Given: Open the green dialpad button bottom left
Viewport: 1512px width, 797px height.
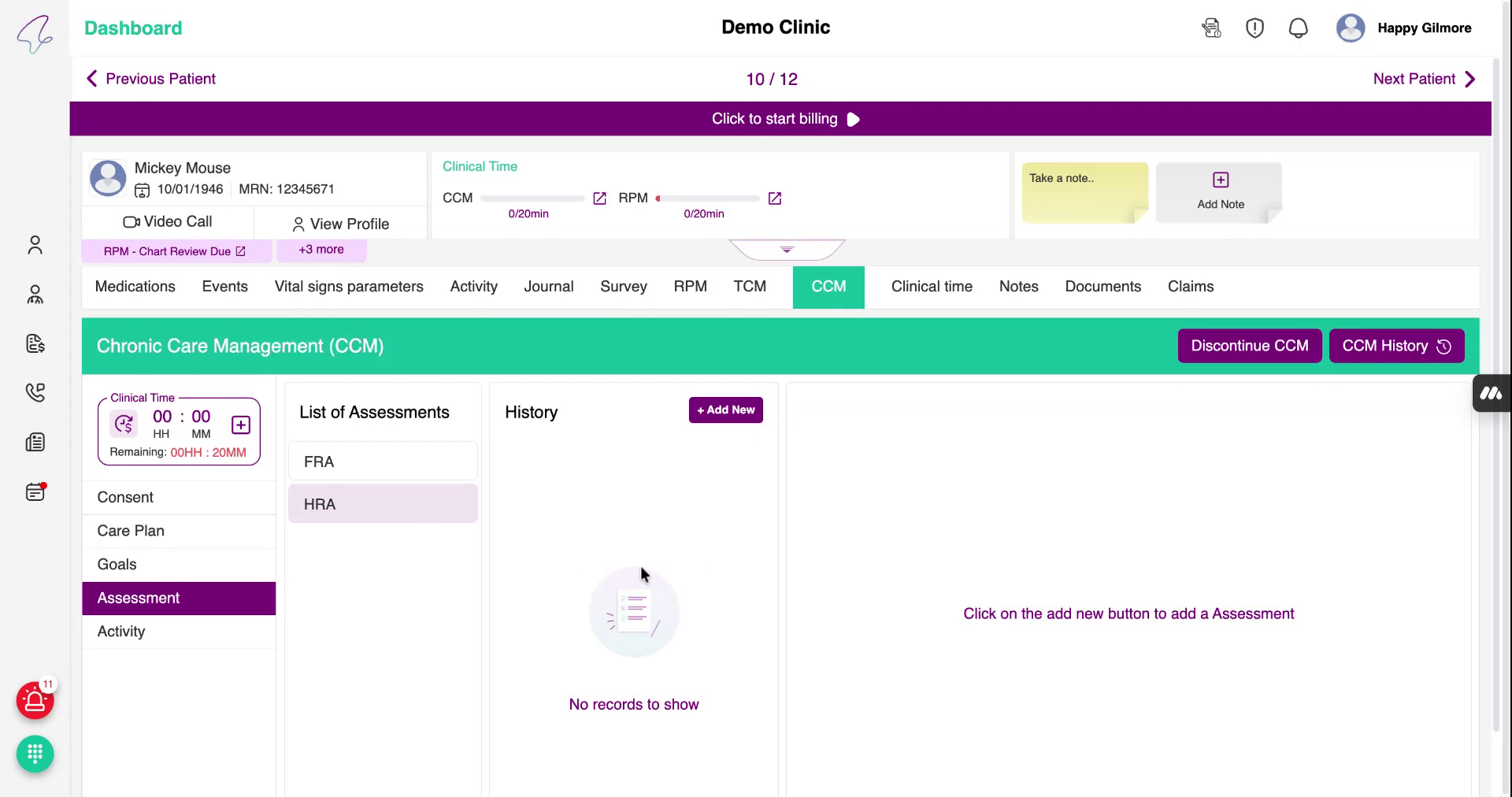Looking at the screenshot, I should pyautogui.click(x=35, y=754).
